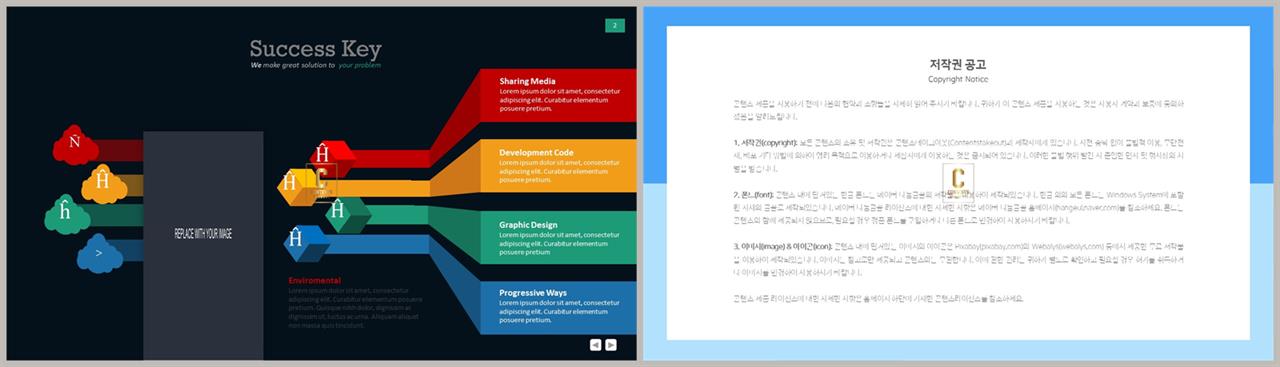The image size is (1280, 367).
Task: Click the lorem ipsum paragraph under Enviromental
Action: pyautogui.click(x=355, y=308)
